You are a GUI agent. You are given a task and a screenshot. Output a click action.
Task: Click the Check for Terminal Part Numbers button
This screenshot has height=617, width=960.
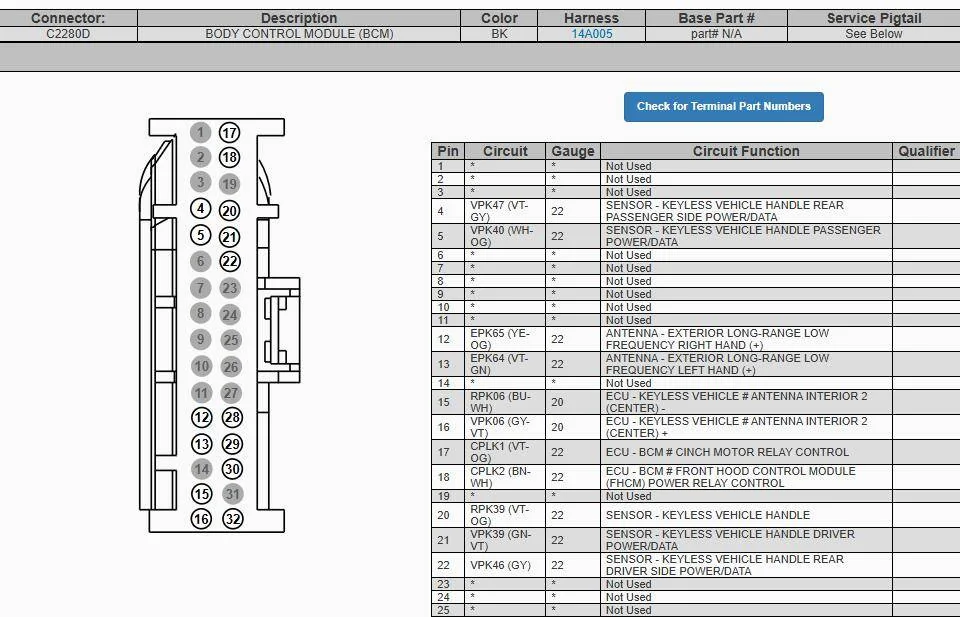click(723, 106)
